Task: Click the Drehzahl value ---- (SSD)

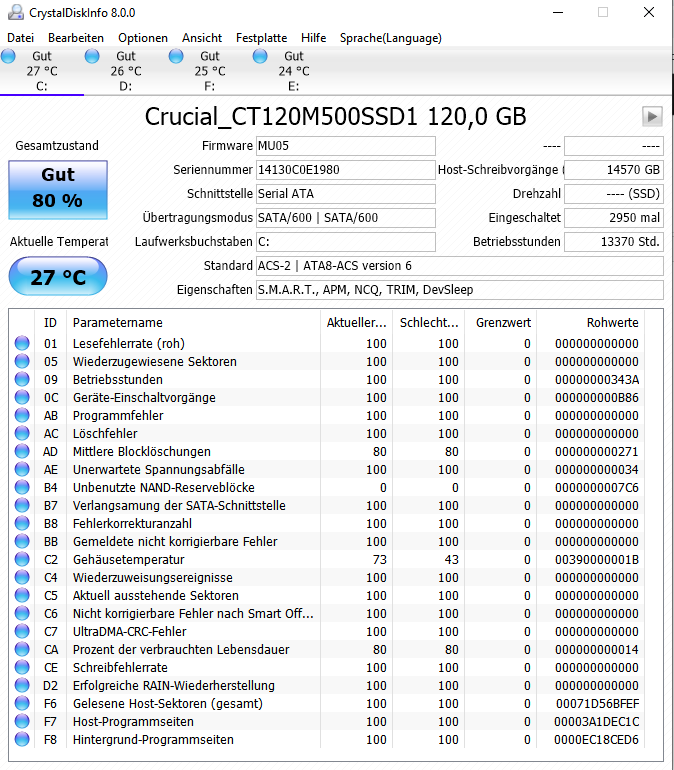Action: click(614, 194)
